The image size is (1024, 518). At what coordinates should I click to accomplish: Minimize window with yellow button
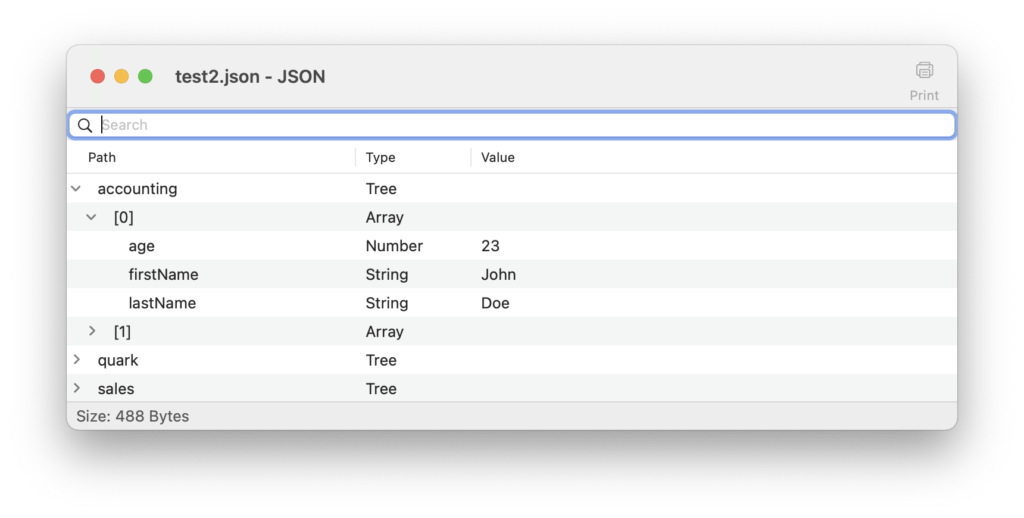pos(121,76)
